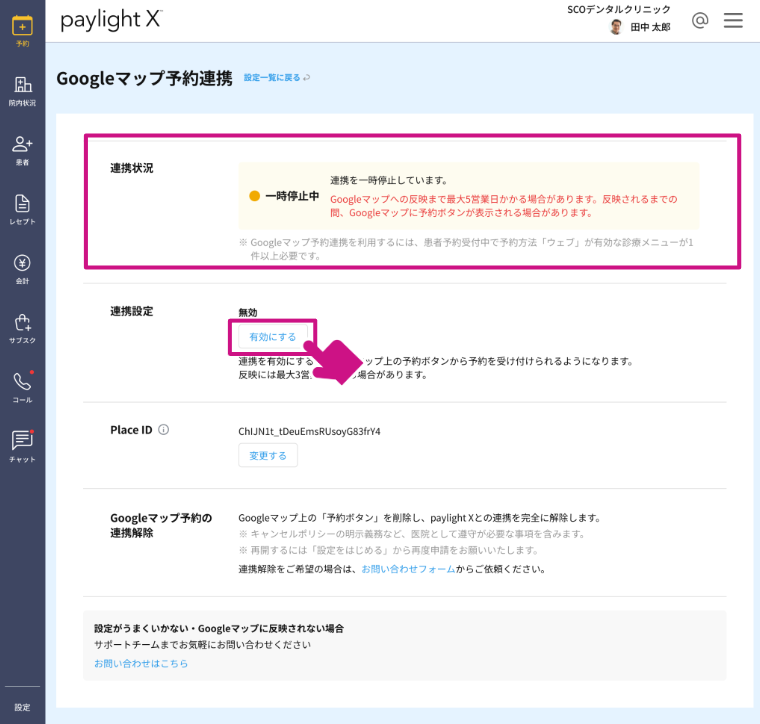Image resolution: width=760 pixels, height=724 pixels.
Task: Open the お問い合わせフォーム link
Action: click(408, 569)
